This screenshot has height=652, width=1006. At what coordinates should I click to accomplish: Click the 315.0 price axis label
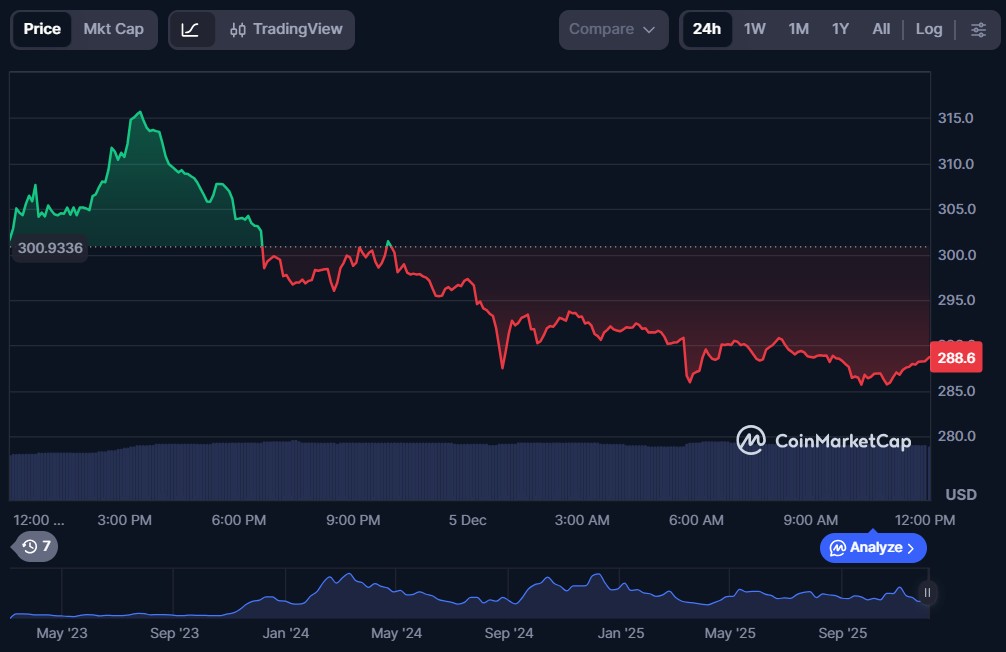(x=955, y=118)
